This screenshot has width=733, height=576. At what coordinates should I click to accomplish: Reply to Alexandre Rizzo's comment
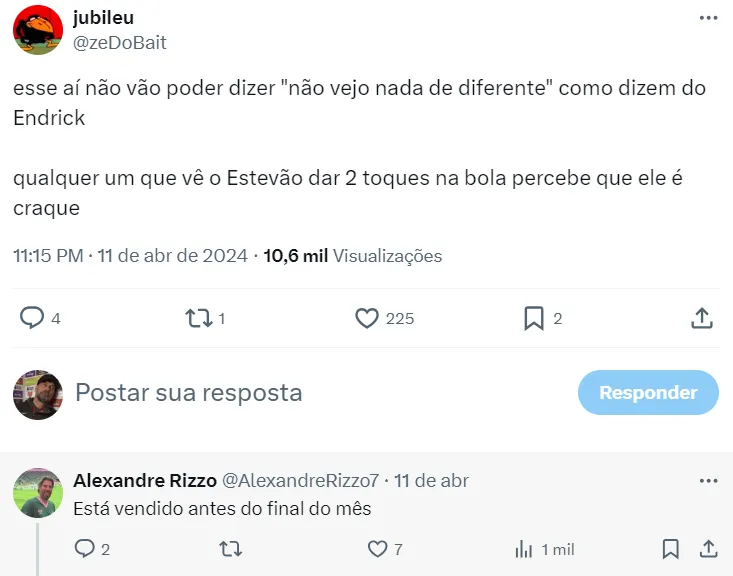[x=85, y=549]
